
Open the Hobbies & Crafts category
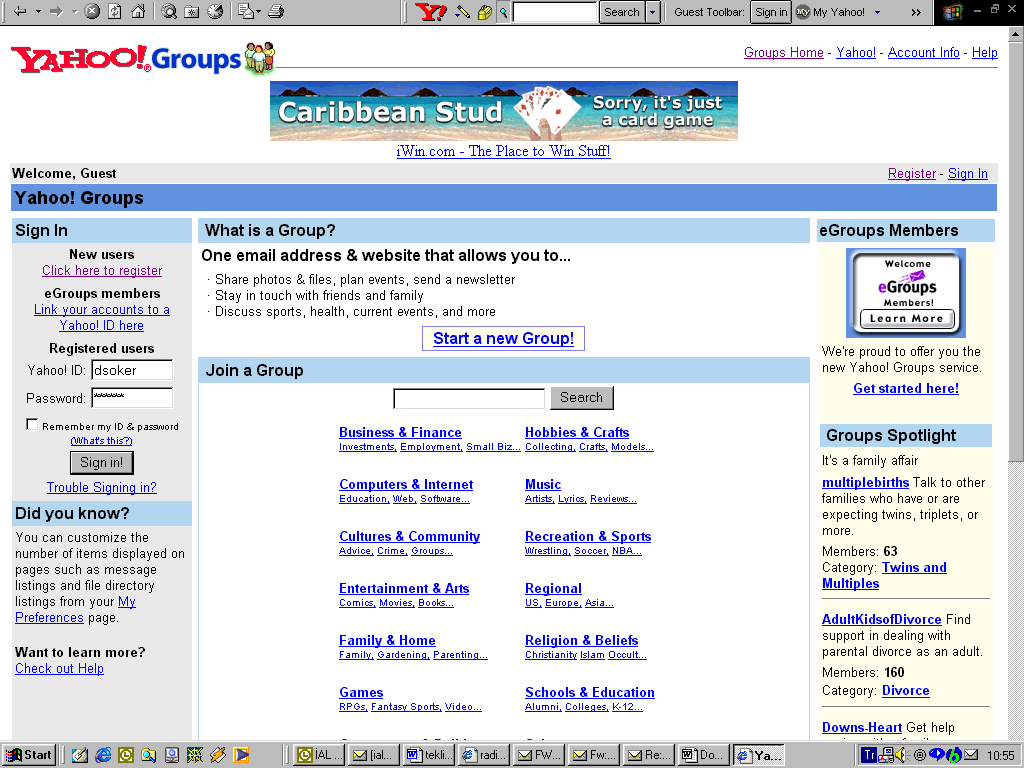(x=577, y=432)
